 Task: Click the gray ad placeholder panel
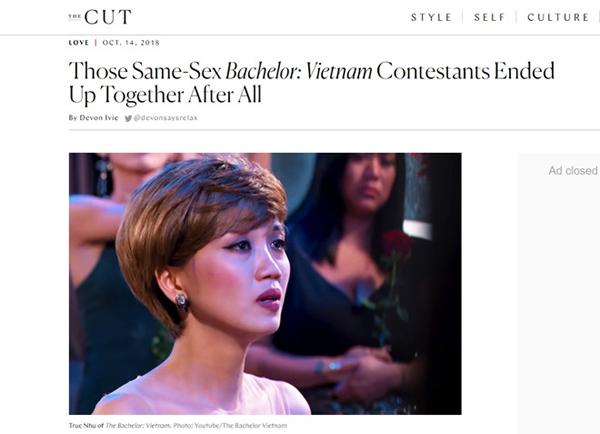point(559,294)
